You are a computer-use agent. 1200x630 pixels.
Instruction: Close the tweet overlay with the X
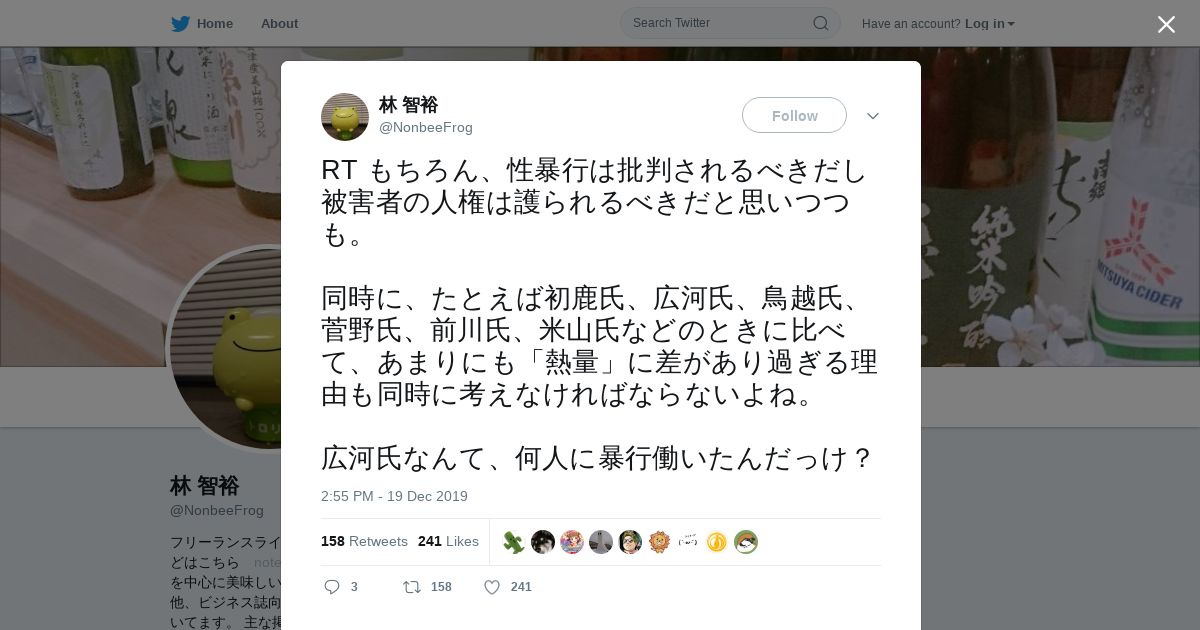(1166, 24)
